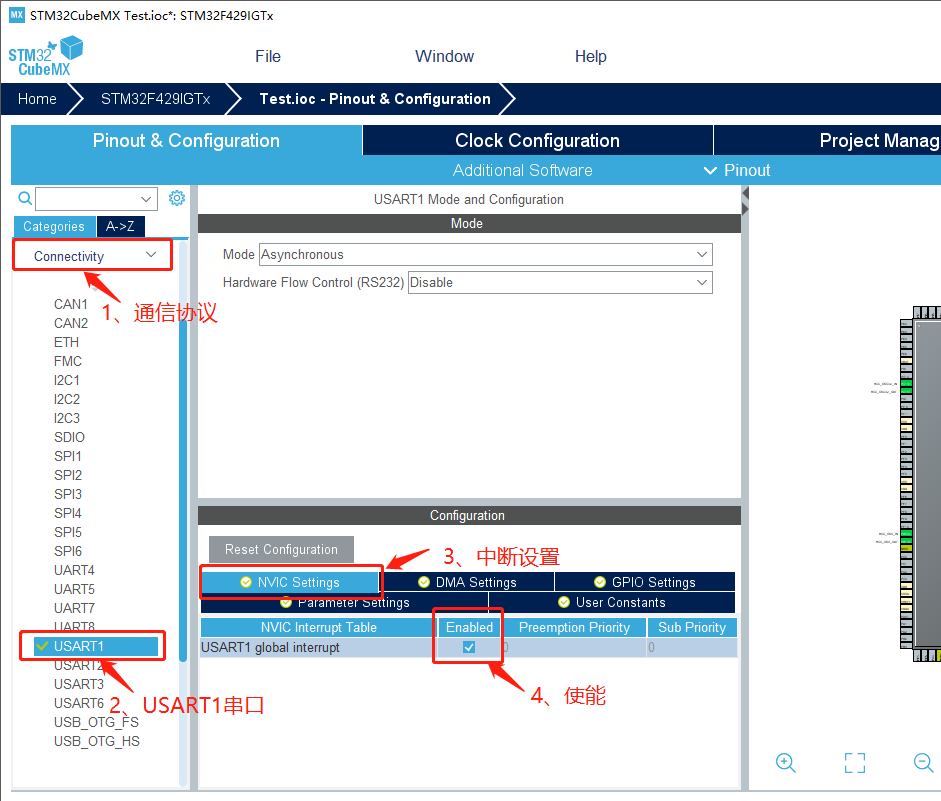
Task: Zoom out of the pinout view
Action: pyautogui.click(x=924, y=763)
